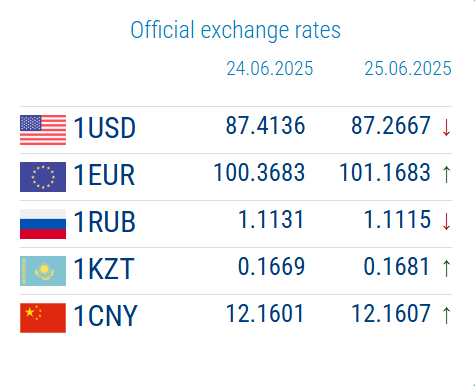
Task: Click the Kazakhstan flag icon
Action: (x=43, y=271)
